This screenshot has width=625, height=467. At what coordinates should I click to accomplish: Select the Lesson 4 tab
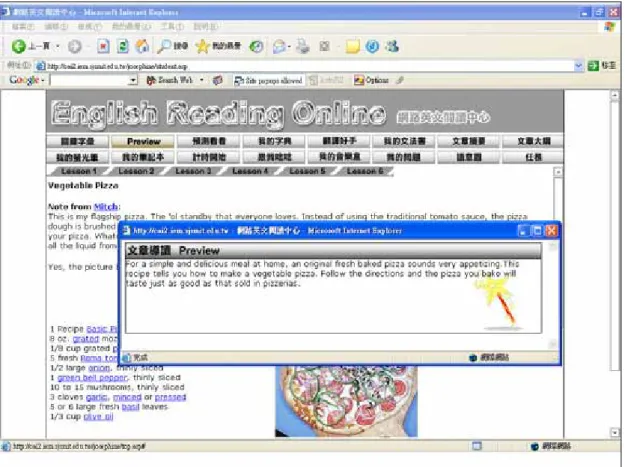pyautogui.click(x=250, y=171)
